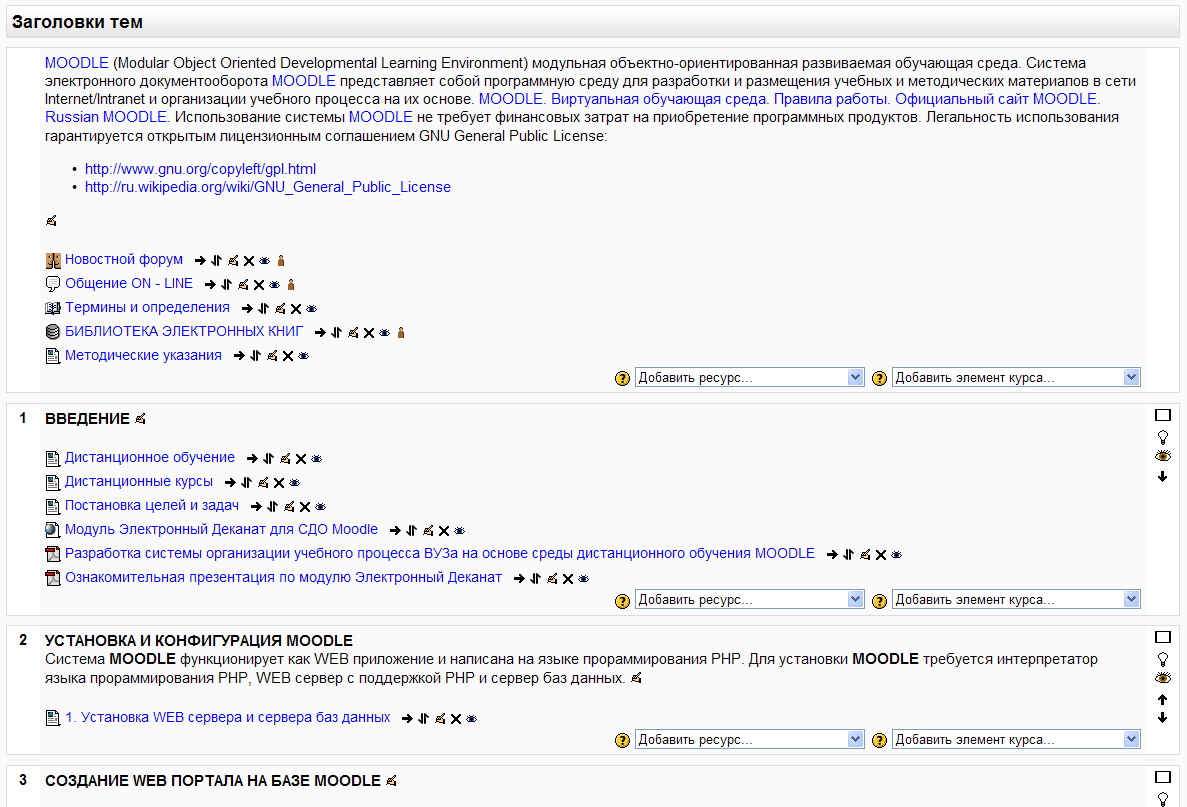Open help for Добавить ресурс in ВВЕДЕНИЕ
This screenshot has height=807, width=1187.
click(x=622, y=601)
